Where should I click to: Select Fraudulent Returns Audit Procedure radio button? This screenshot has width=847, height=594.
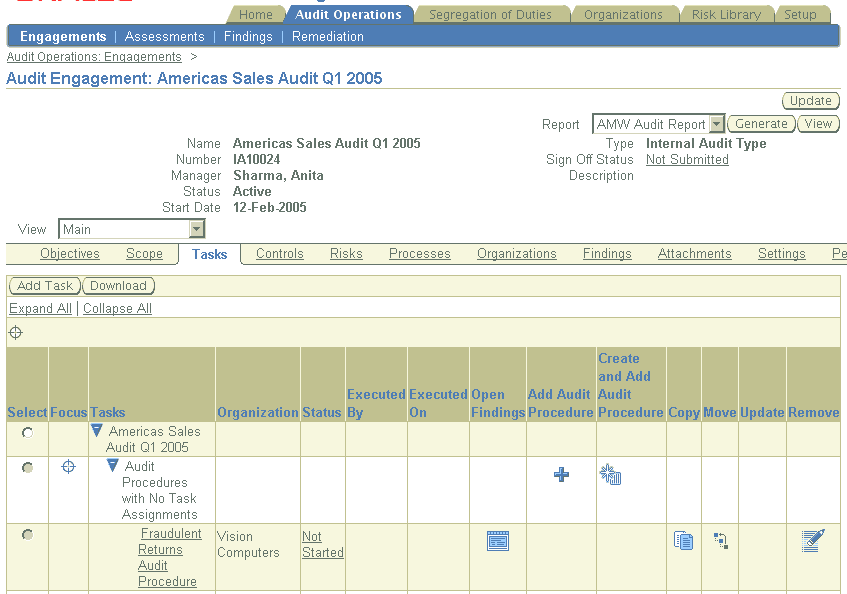point(28,535)
